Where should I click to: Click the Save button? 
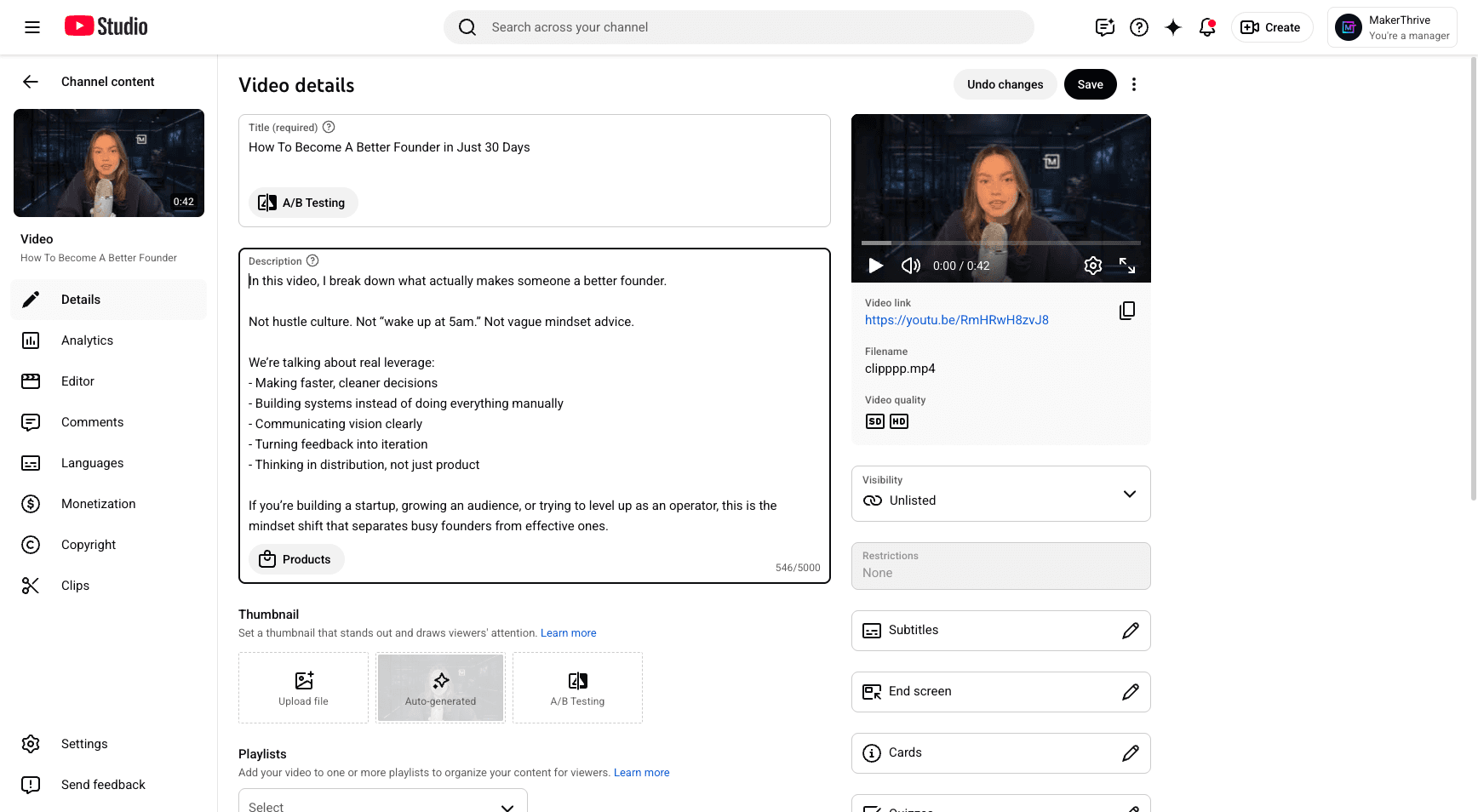coord(1091,84)
